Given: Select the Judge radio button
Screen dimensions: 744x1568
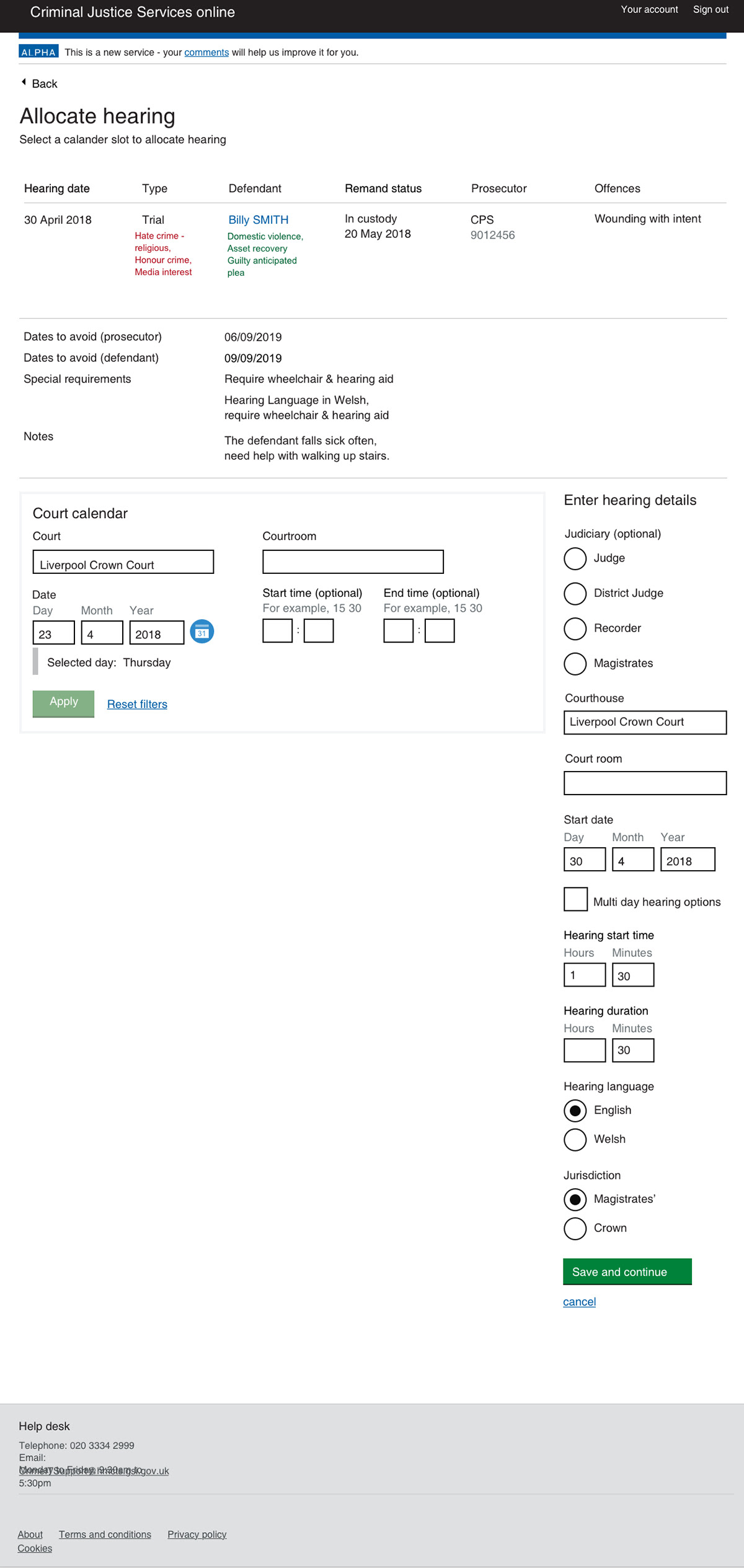Looking at the screenshot, I should pyautogui.click(x=575, y=558).
